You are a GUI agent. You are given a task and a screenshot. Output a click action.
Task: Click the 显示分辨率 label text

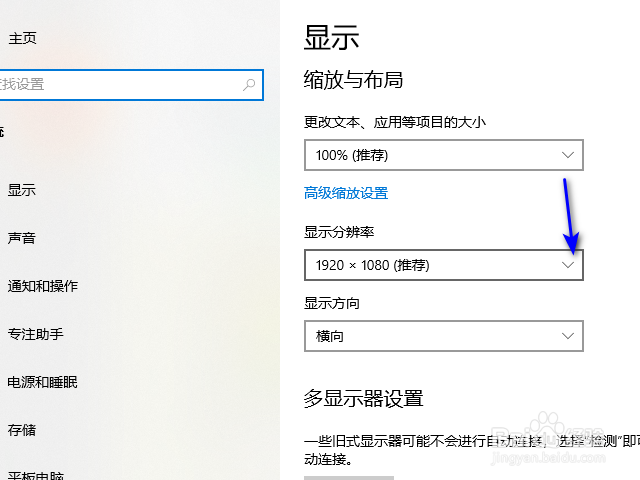click(x=339, y=232)
